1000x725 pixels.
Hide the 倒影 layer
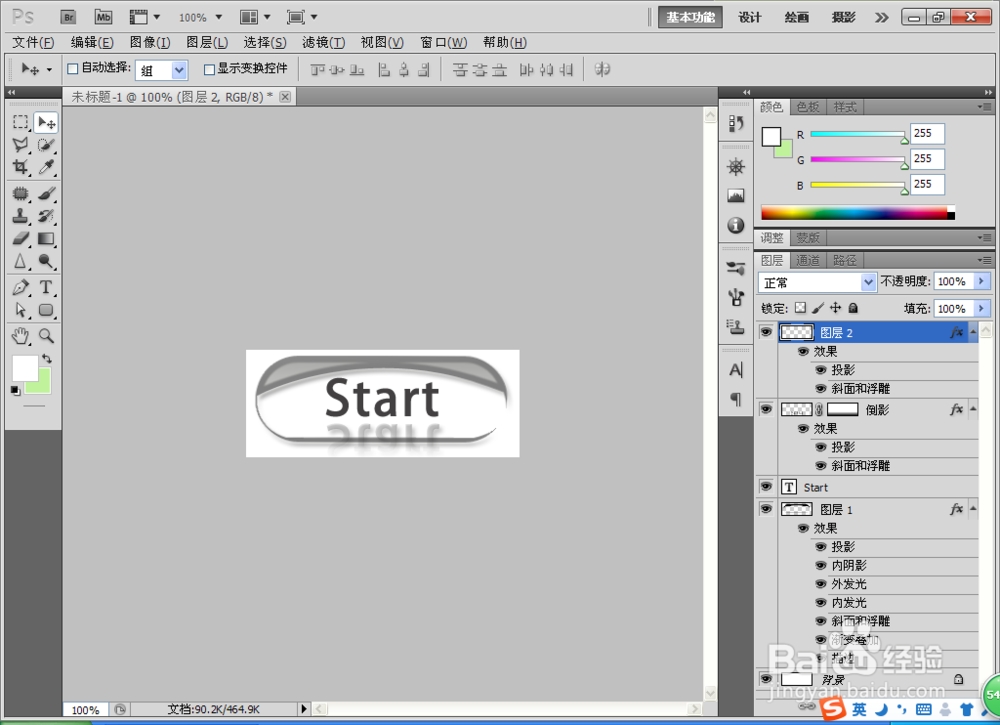coord(766,409)
